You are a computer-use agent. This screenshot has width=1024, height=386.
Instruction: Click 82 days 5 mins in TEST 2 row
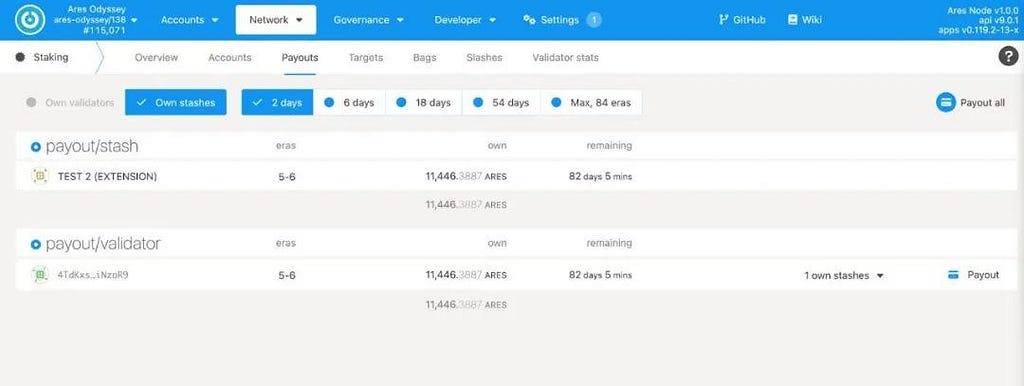point(600,176)
